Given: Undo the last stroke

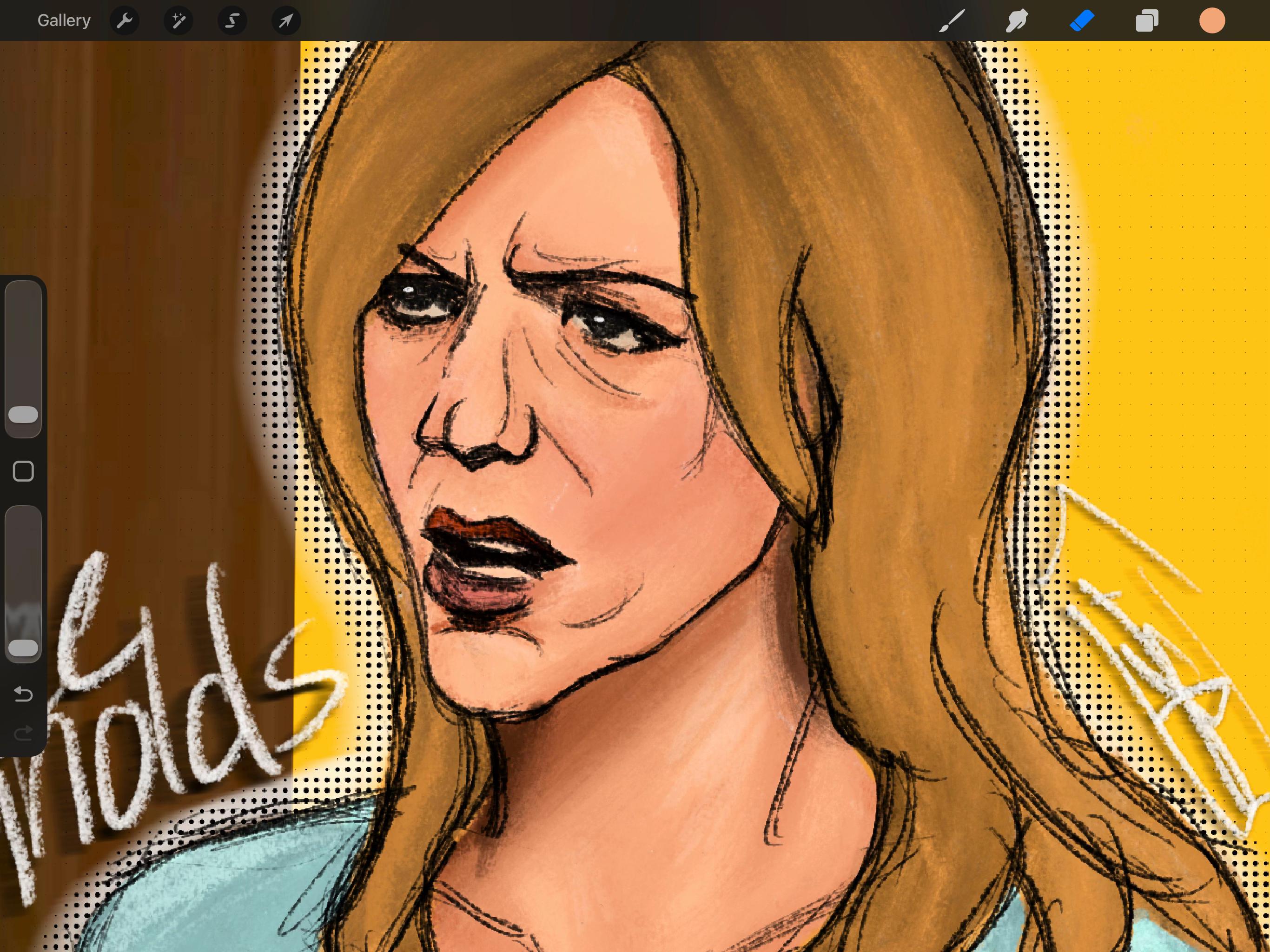Looking at the screenshot, I should click(x=23, y=695).
